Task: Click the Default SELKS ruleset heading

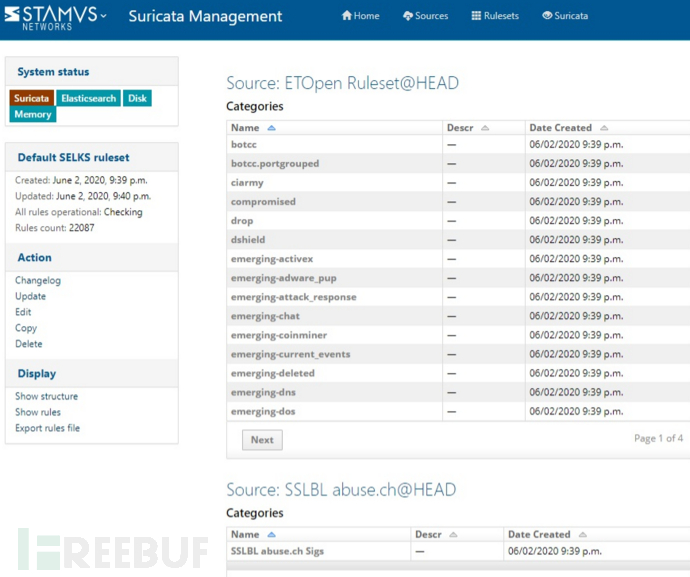Action: 73,158
